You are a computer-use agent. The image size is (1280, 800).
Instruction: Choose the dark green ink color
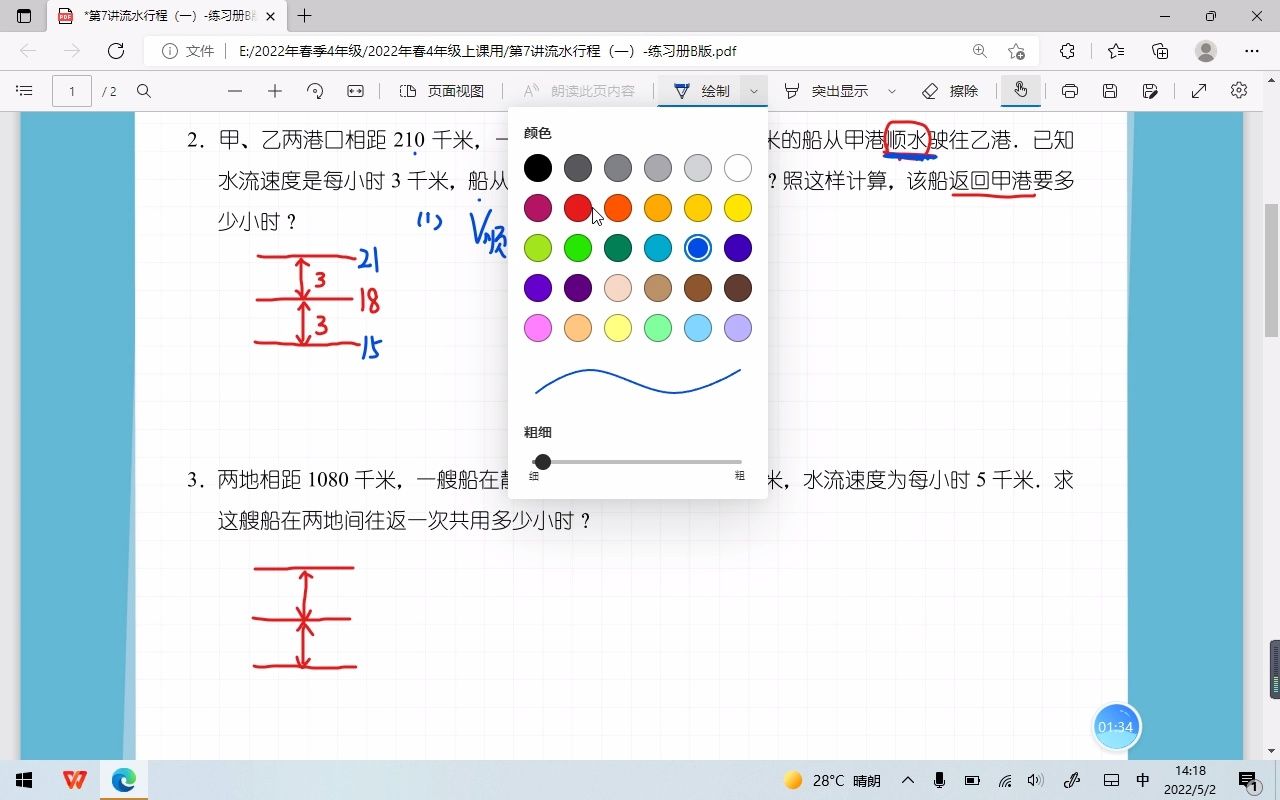pos(618,248)
